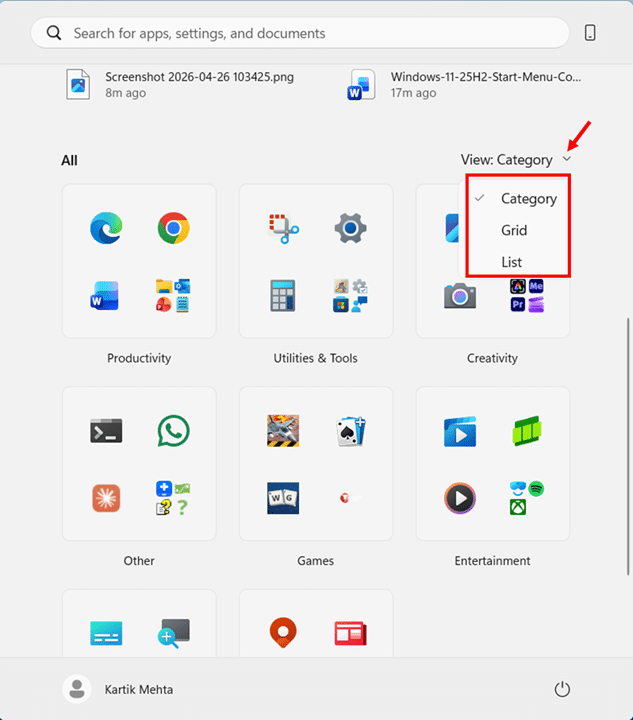Image resolution: width=633 pixels, height=720 pixels.
Task: Click the Power button
Action: (x=562, y=689)
